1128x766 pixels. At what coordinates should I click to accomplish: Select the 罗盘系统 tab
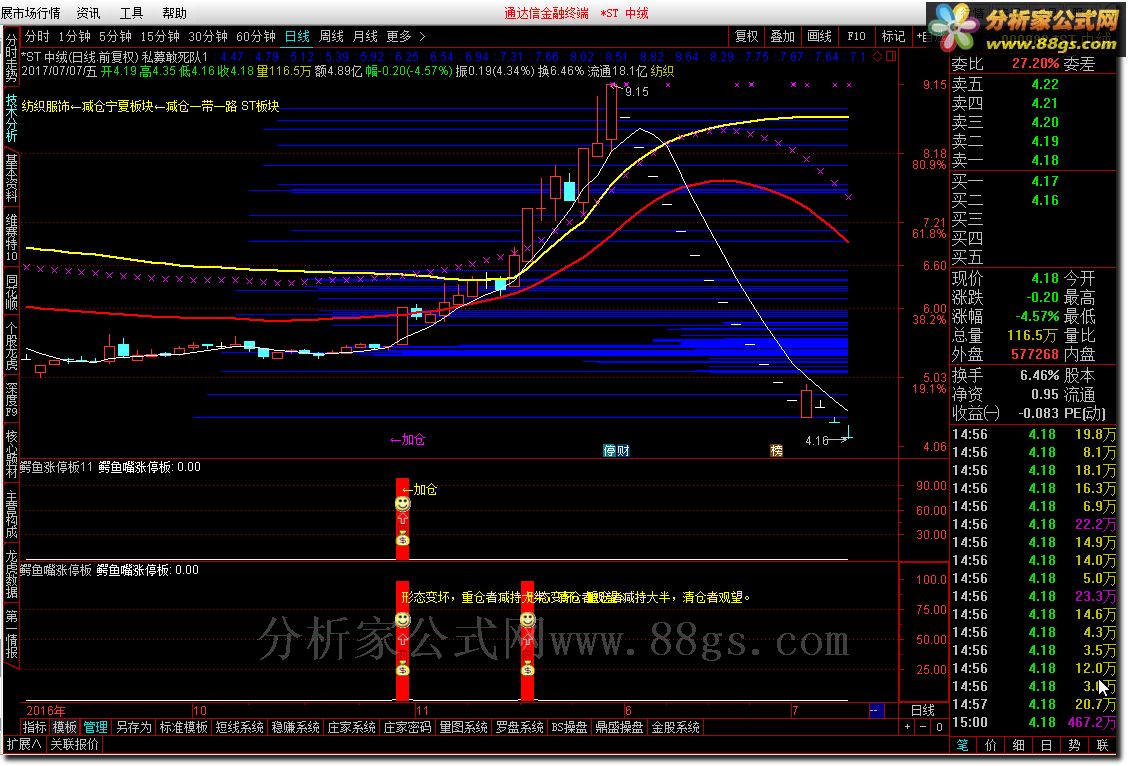[520, 727]
